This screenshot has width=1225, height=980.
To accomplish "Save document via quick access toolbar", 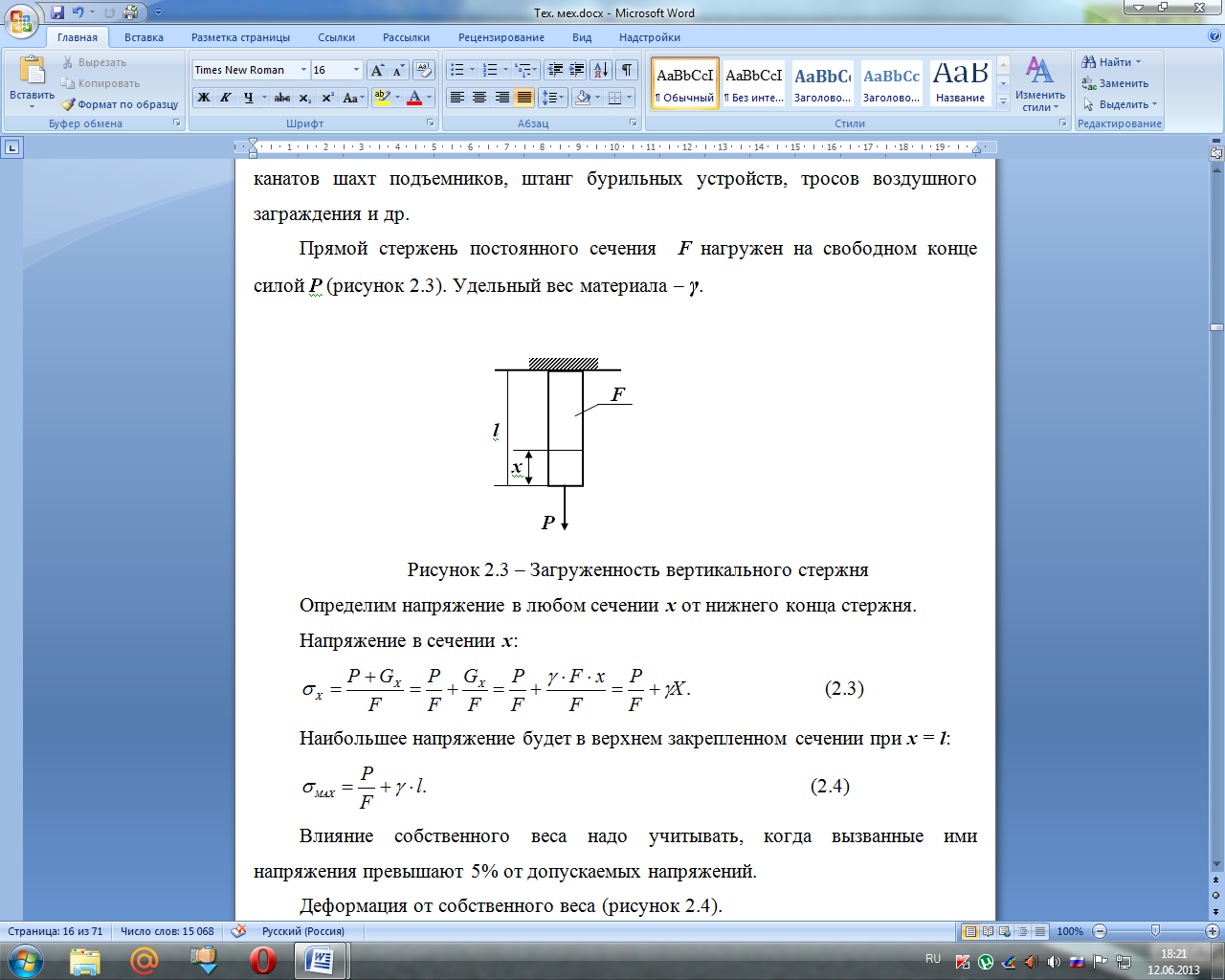I will (x=57, y=12).
